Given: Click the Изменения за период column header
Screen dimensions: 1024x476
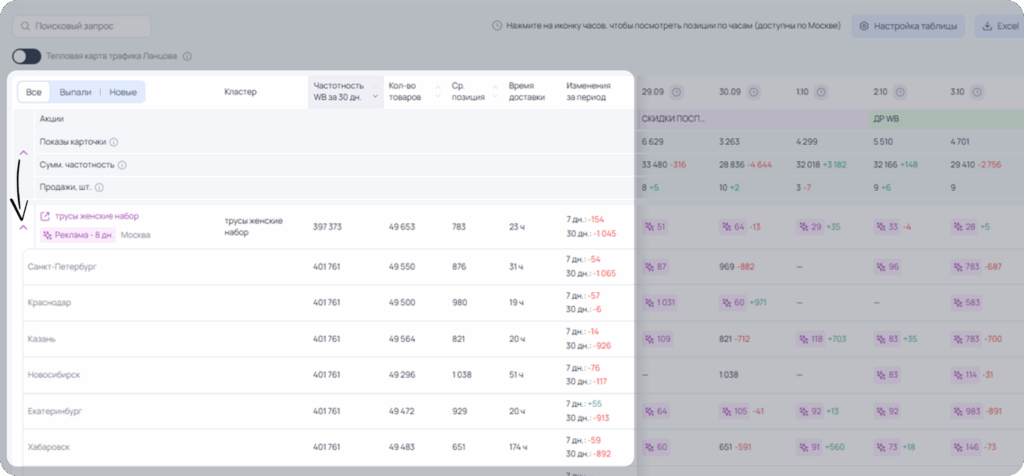Looking at the screenshot, I should [588, 91].
